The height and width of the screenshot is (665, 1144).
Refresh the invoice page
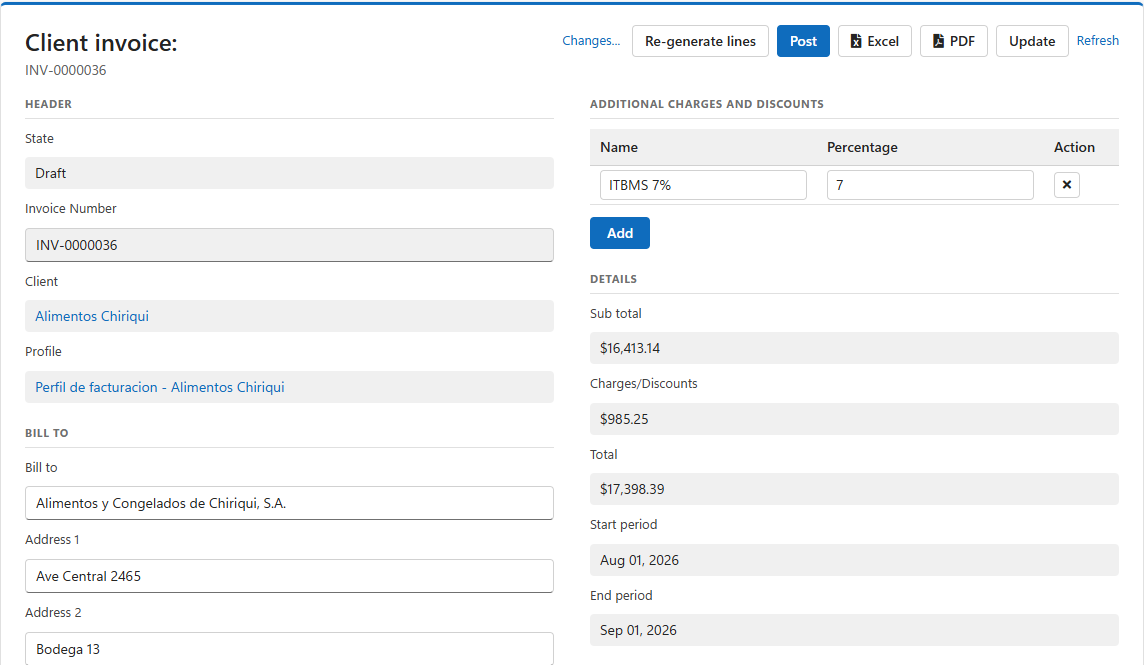pyautogui.click(x=1097, y=41)
